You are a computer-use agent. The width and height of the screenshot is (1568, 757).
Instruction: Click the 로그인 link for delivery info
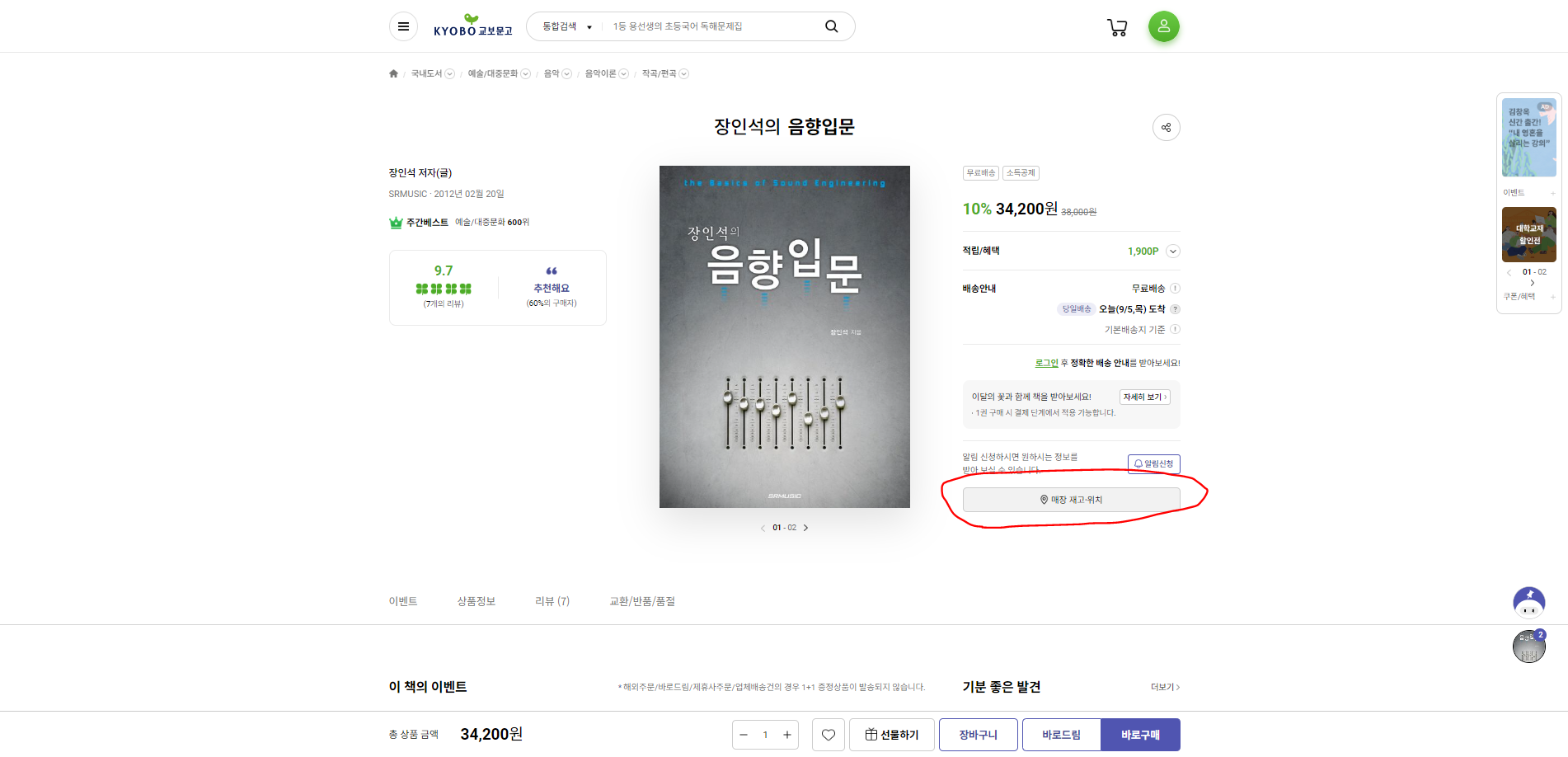pyautogui.click(x=1046, y=362)
